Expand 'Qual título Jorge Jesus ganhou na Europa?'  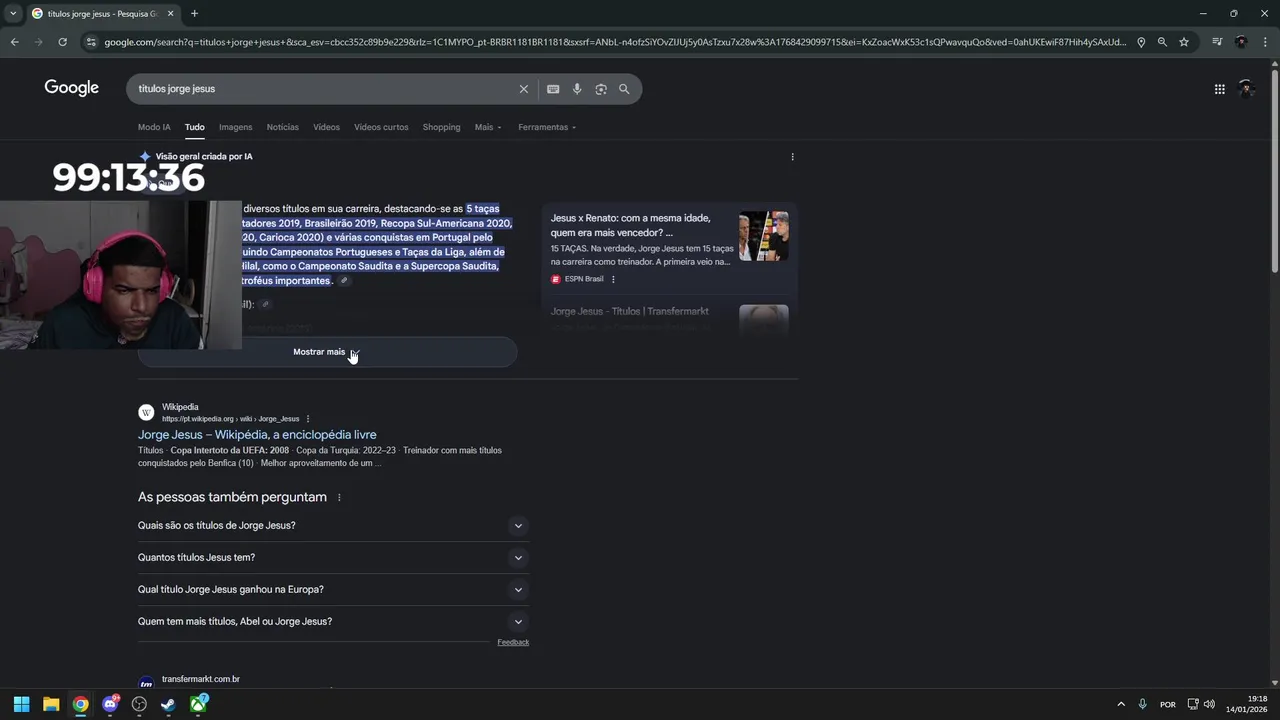click(x=333, y=590)
